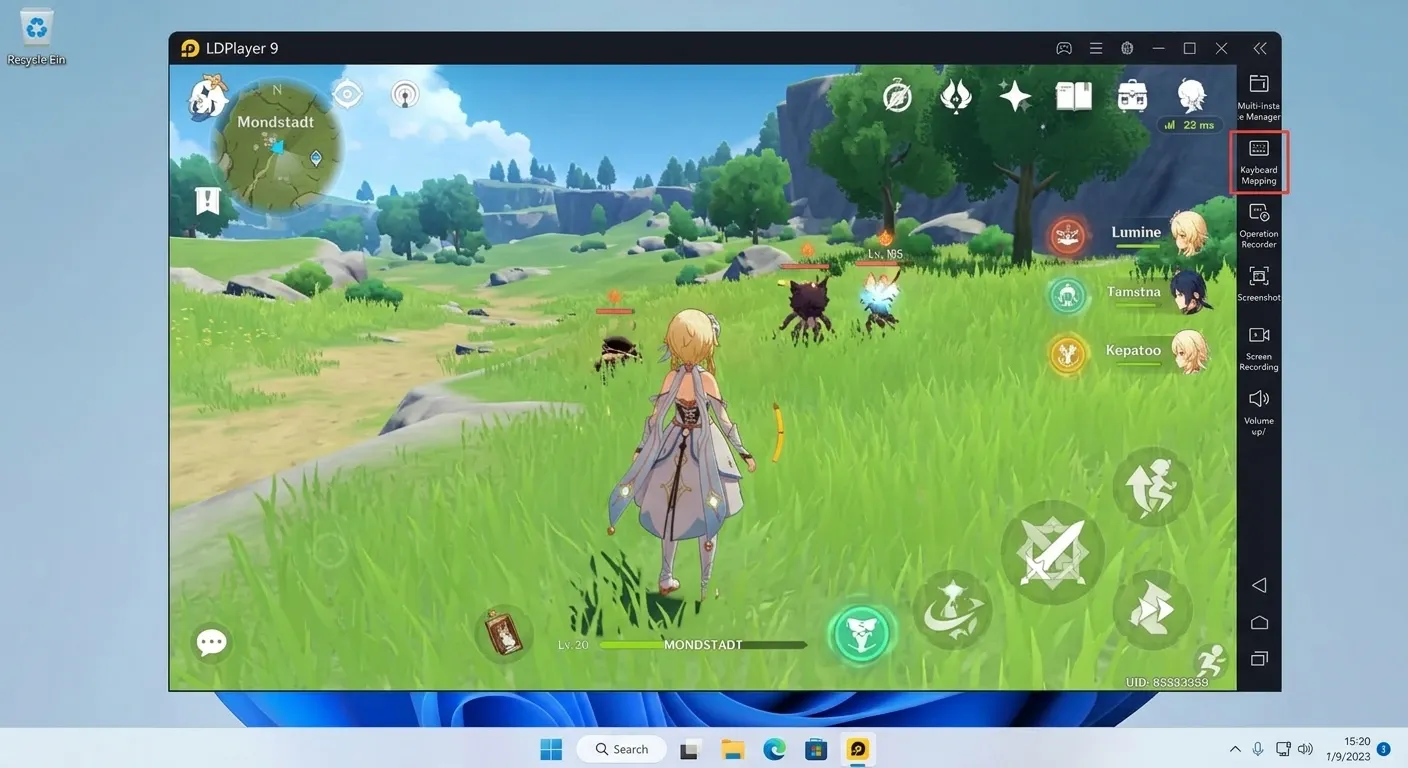Open File Explorer from the taskbar

click(x=733, y=749)
